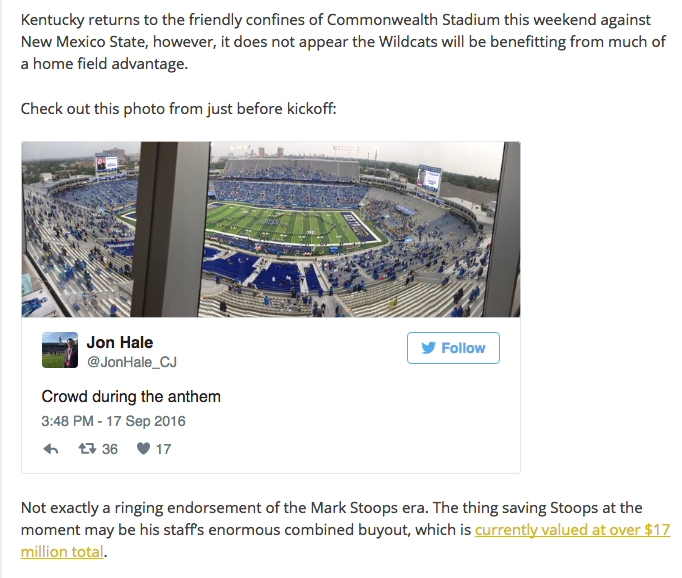Click the 3:48 PM - 17 Sep 2016 timestamp
This screenshot has width=682, height=578.
[x=113, y=421]
